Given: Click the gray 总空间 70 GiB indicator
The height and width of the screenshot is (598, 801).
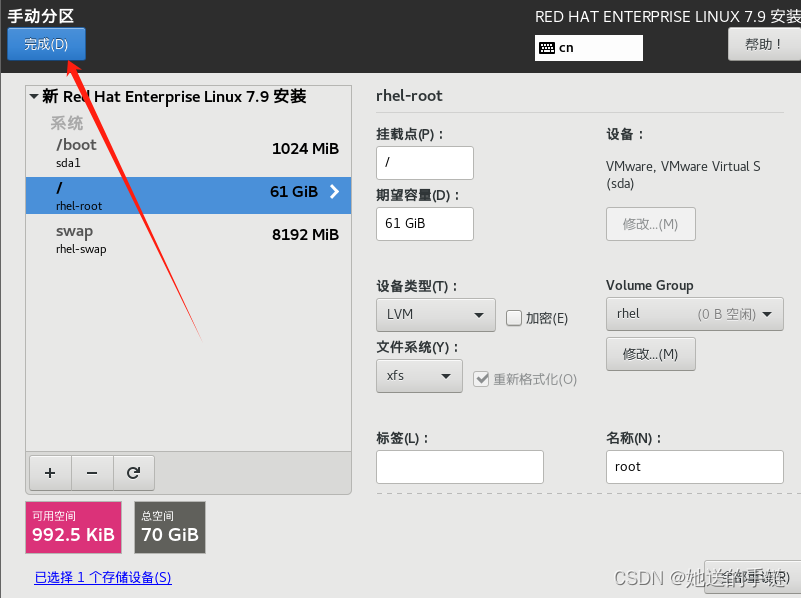Looking at the screenshot, I should (169, 527).
